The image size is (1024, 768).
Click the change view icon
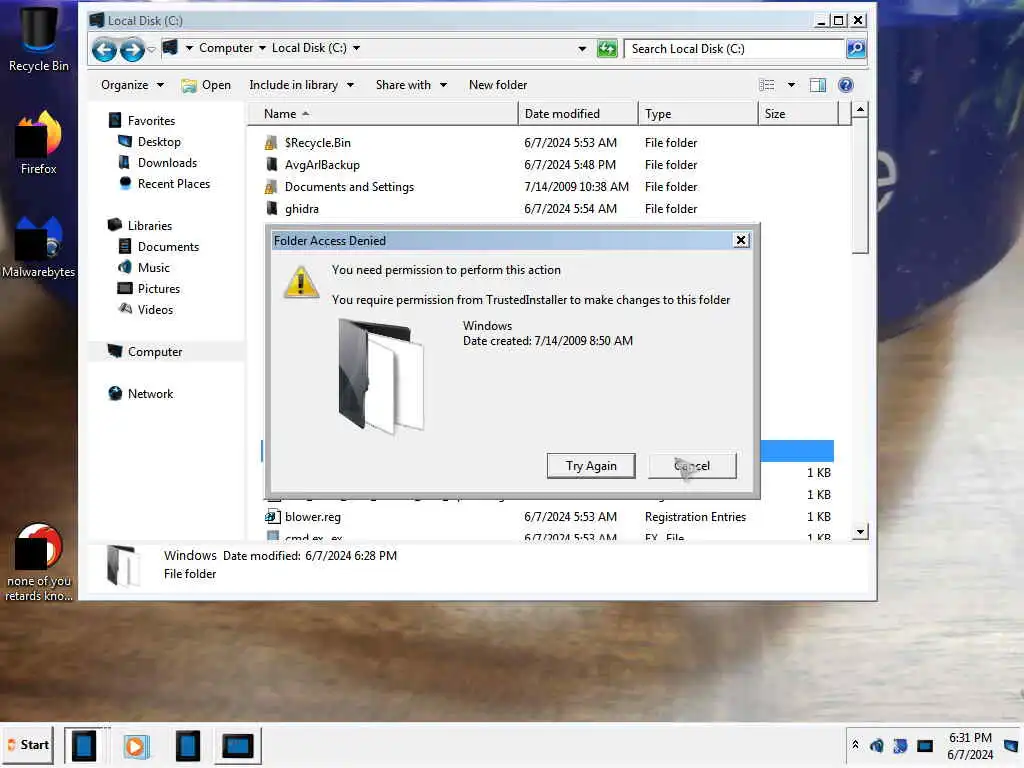tap(767, 85)
